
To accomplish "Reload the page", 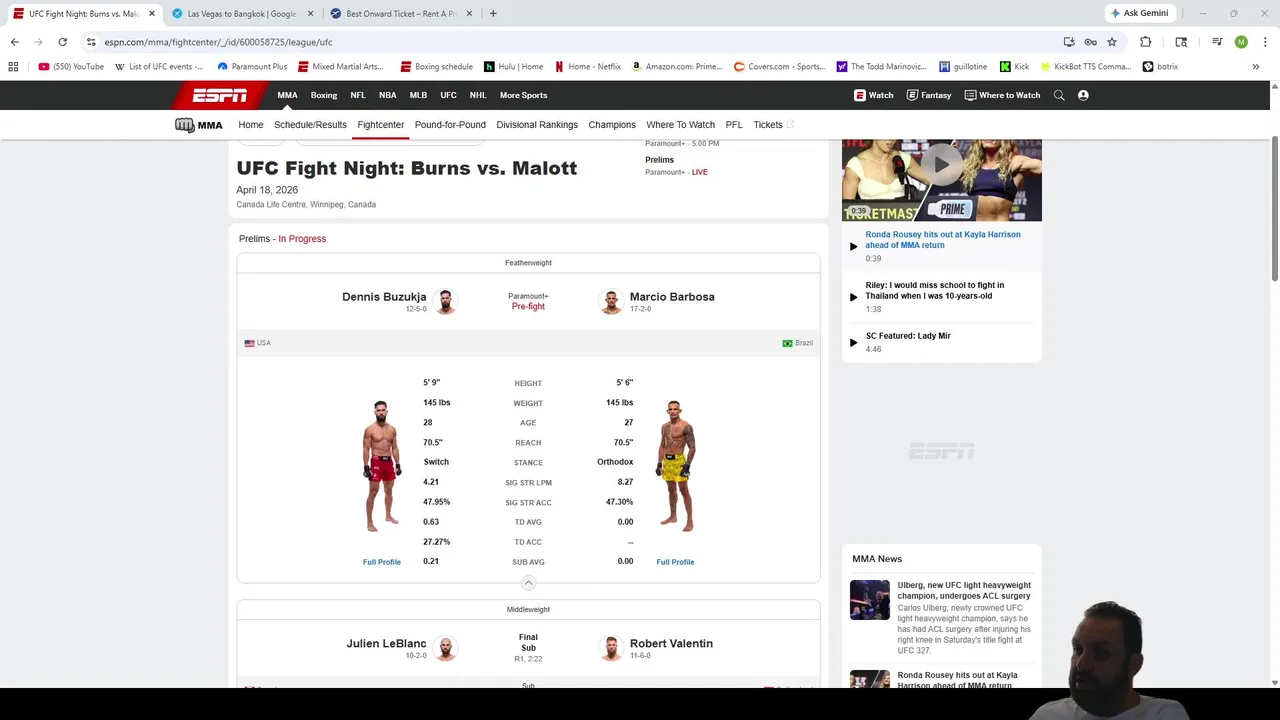I will coord(62,42).
